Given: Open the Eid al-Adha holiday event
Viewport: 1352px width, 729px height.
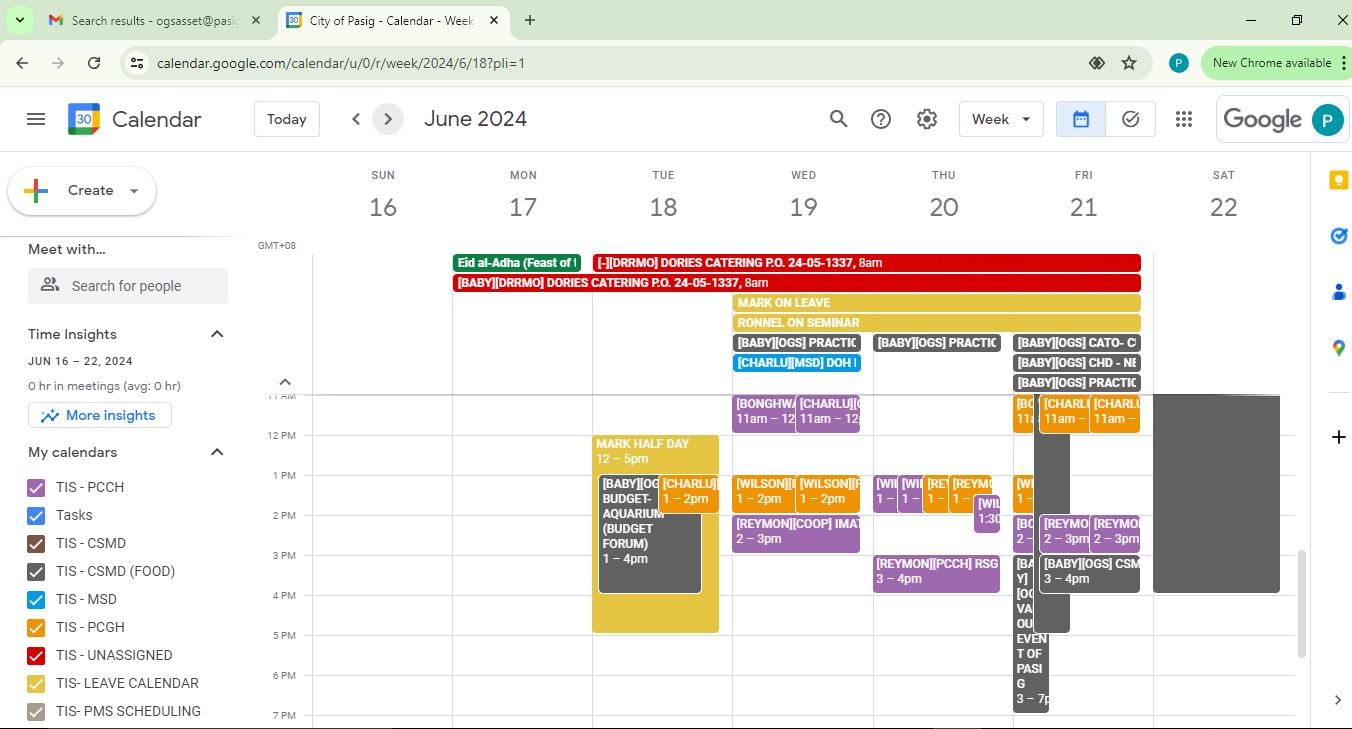Looking at the screenshot, I should (517, 263).
